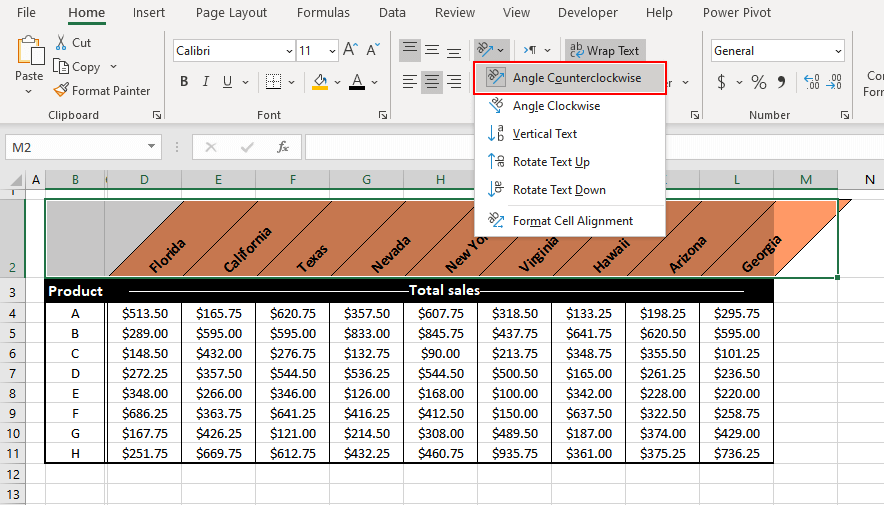This screenshot has height=505, width=884.
Task: Toggle Italic formatting
Action: [x=206, y=82]
